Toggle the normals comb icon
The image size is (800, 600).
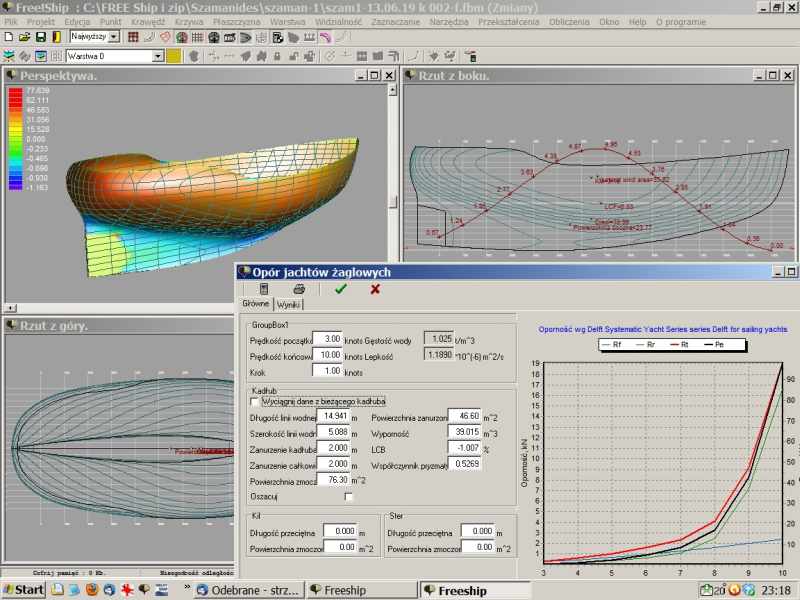coord(309,37)
